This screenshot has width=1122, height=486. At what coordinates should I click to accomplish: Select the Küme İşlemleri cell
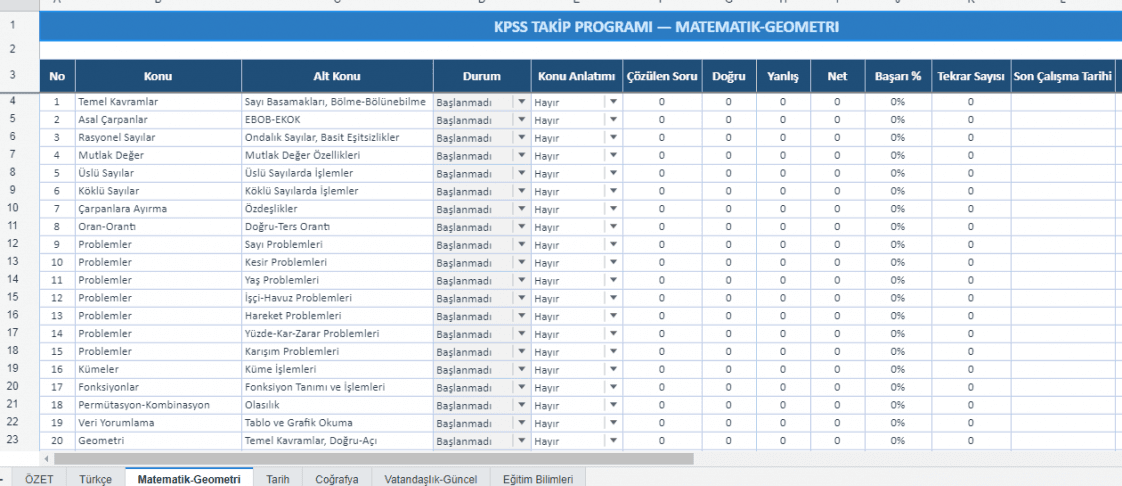[337, 369]
